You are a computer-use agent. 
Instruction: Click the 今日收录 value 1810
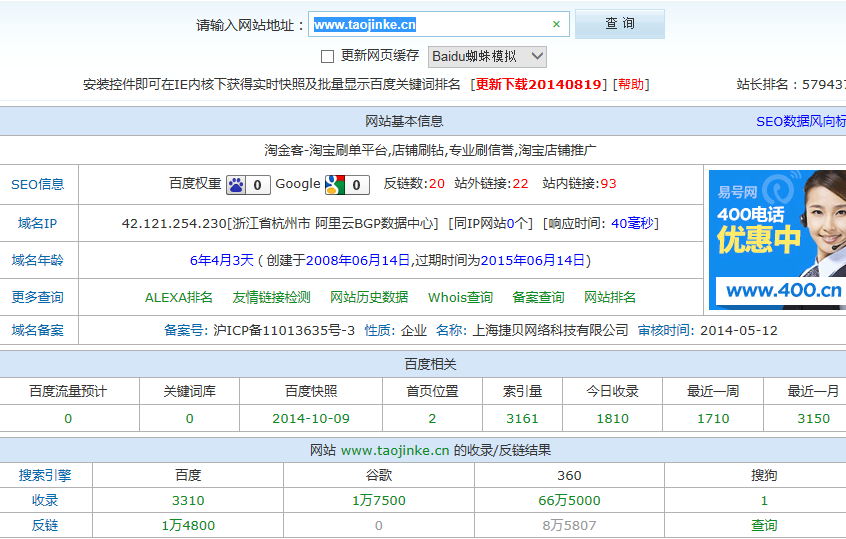pos(612,419)
